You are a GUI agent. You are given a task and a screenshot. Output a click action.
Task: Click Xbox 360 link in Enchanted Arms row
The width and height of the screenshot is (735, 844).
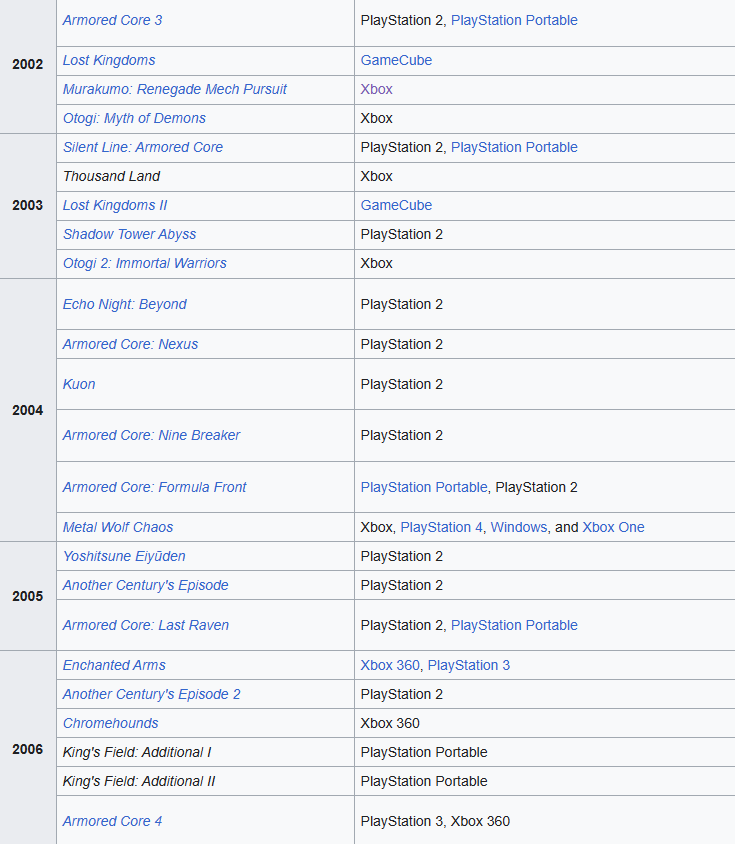(390, 666)
